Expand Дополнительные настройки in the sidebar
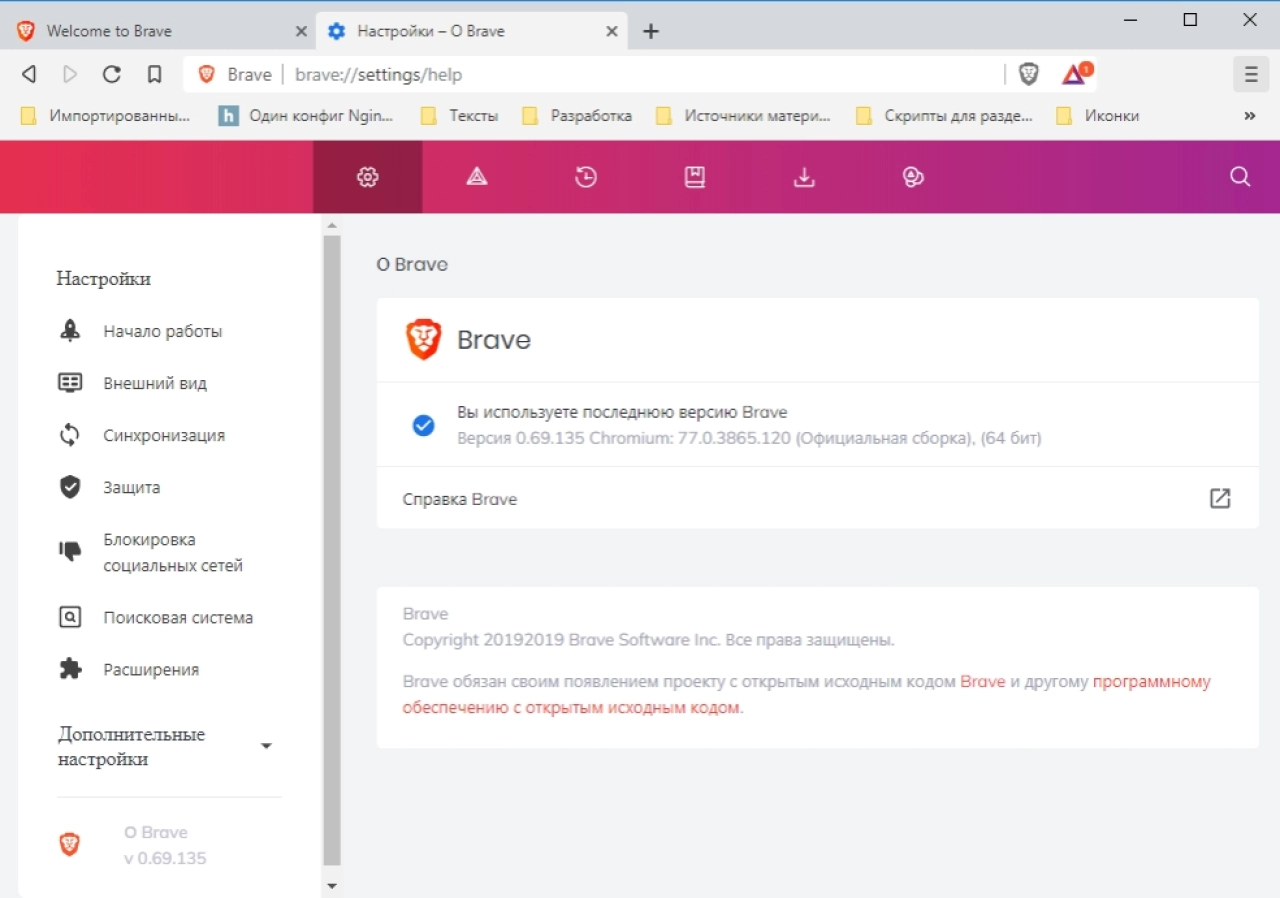 pos(166,747)
